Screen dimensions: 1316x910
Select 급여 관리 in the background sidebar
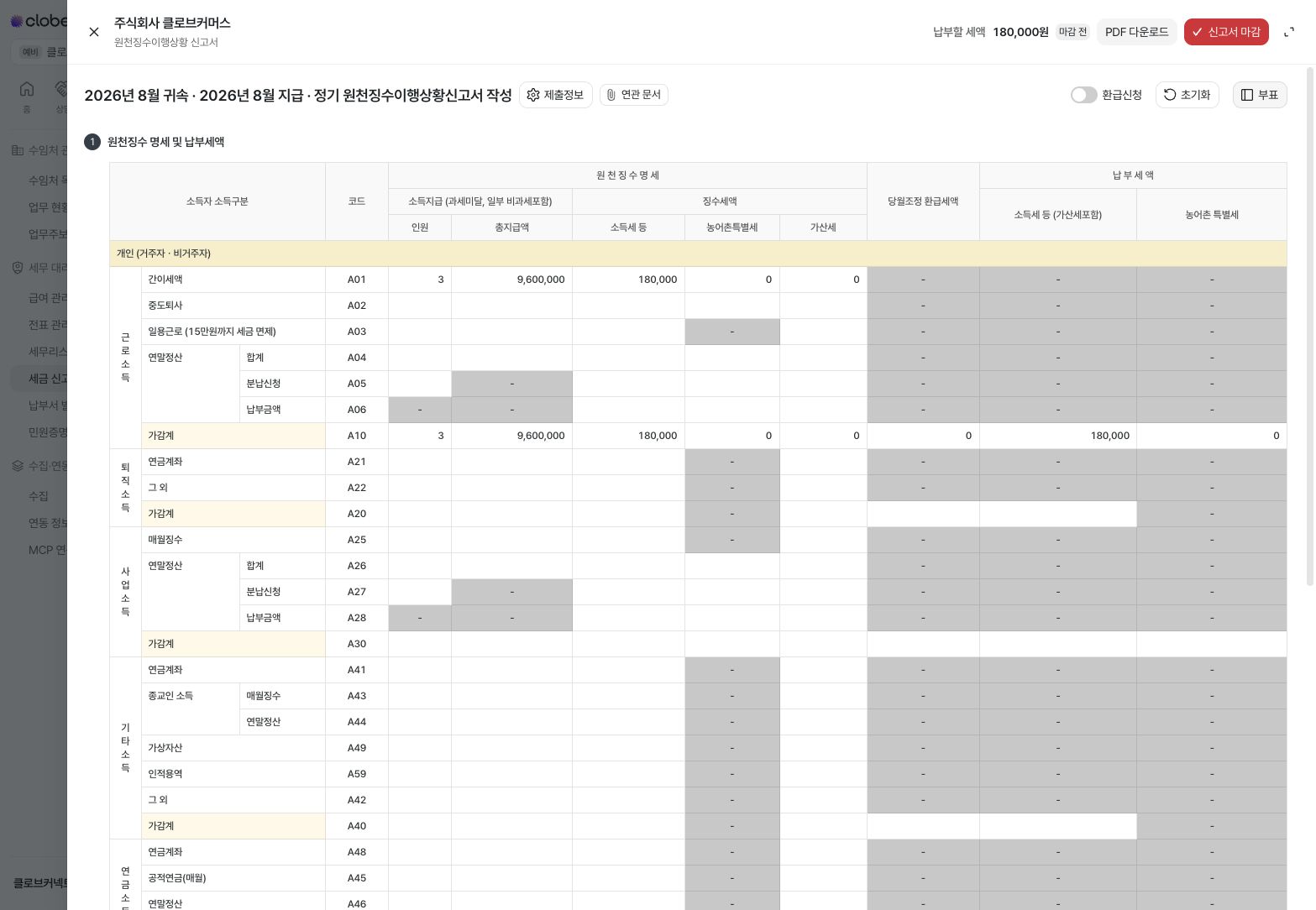pyautogui.click(x=47, y=298)
